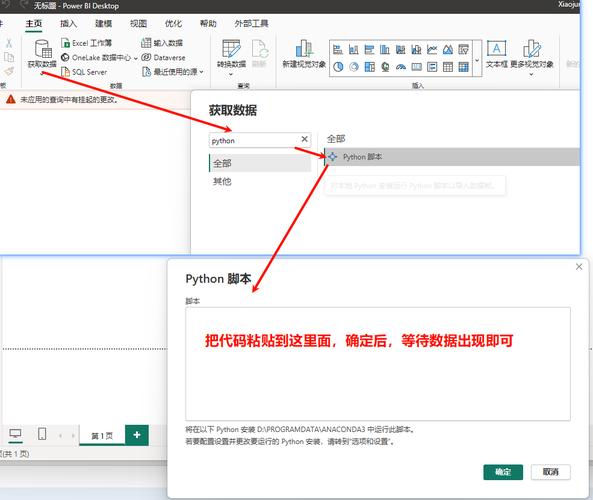Insert a map globe visual
Screen dimensions: 593x500
(385, 67)
